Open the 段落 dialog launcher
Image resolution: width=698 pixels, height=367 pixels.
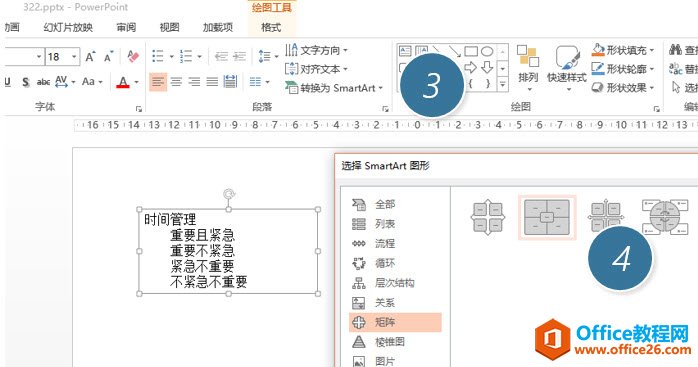(386, 108)
